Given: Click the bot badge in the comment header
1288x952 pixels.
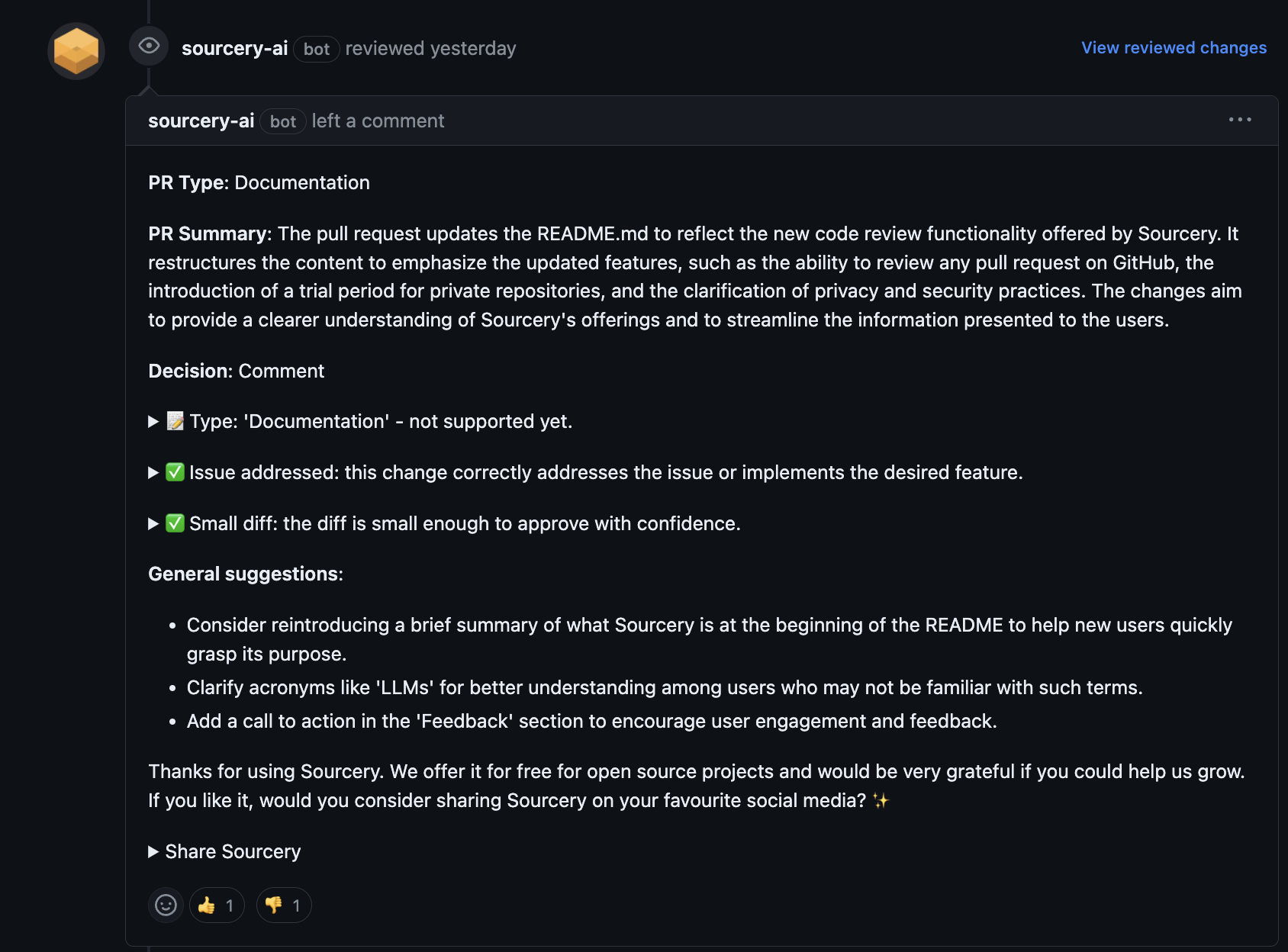Looking at the screenshot, I should (x=282, y=121).
